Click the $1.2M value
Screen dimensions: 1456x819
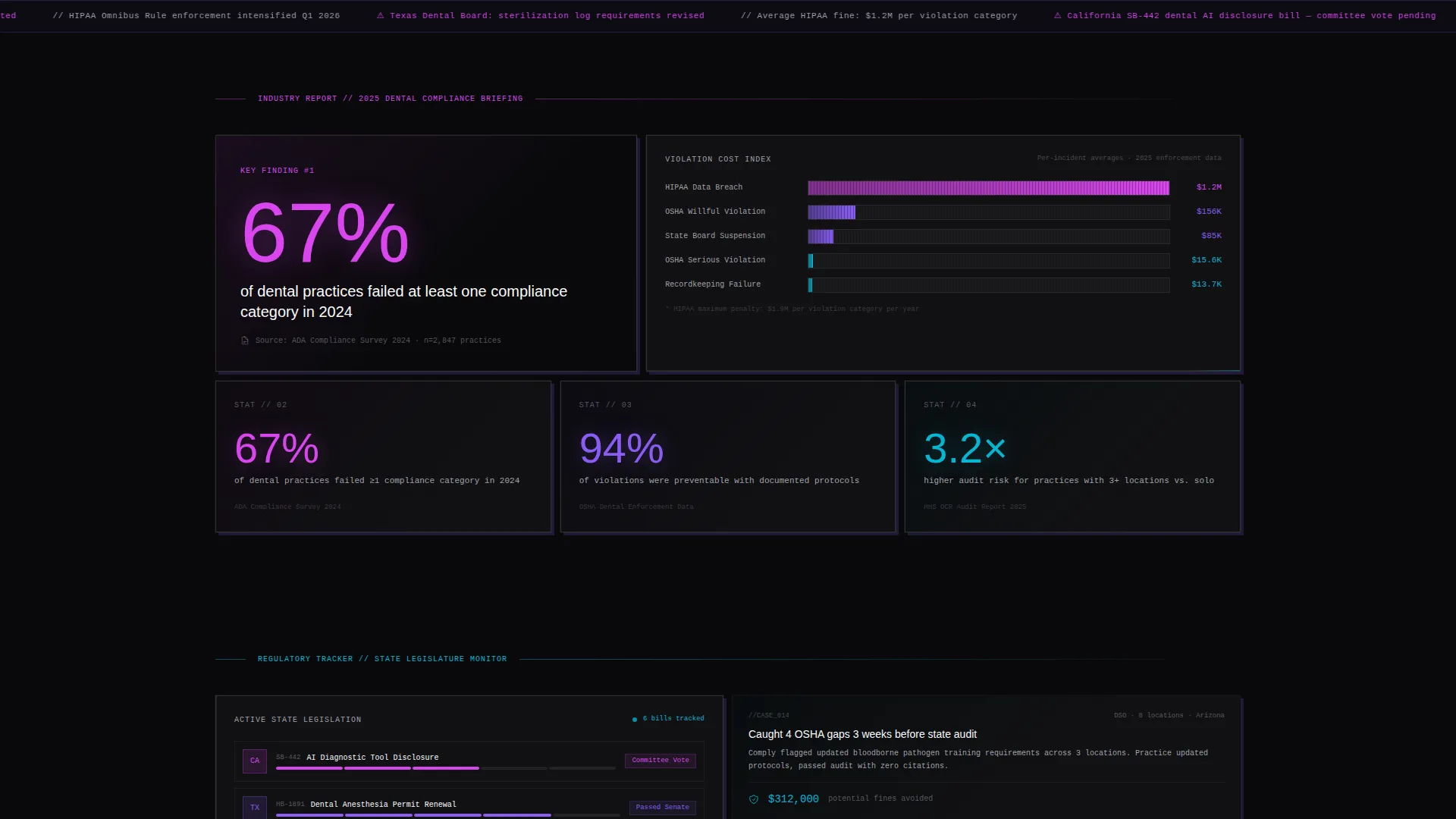1209,187
